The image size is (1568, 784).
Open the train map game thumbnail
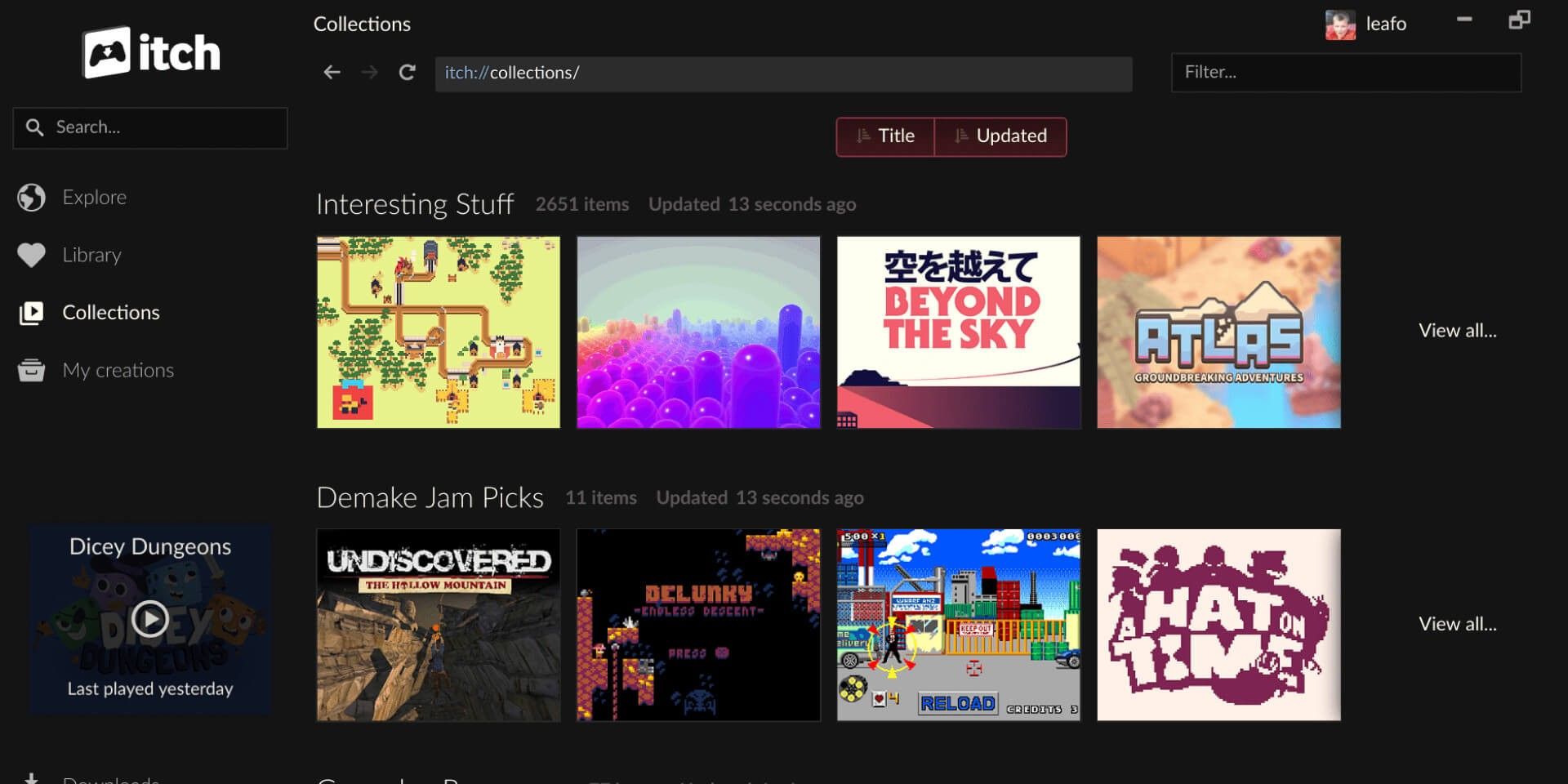click(x=439, y=332)
